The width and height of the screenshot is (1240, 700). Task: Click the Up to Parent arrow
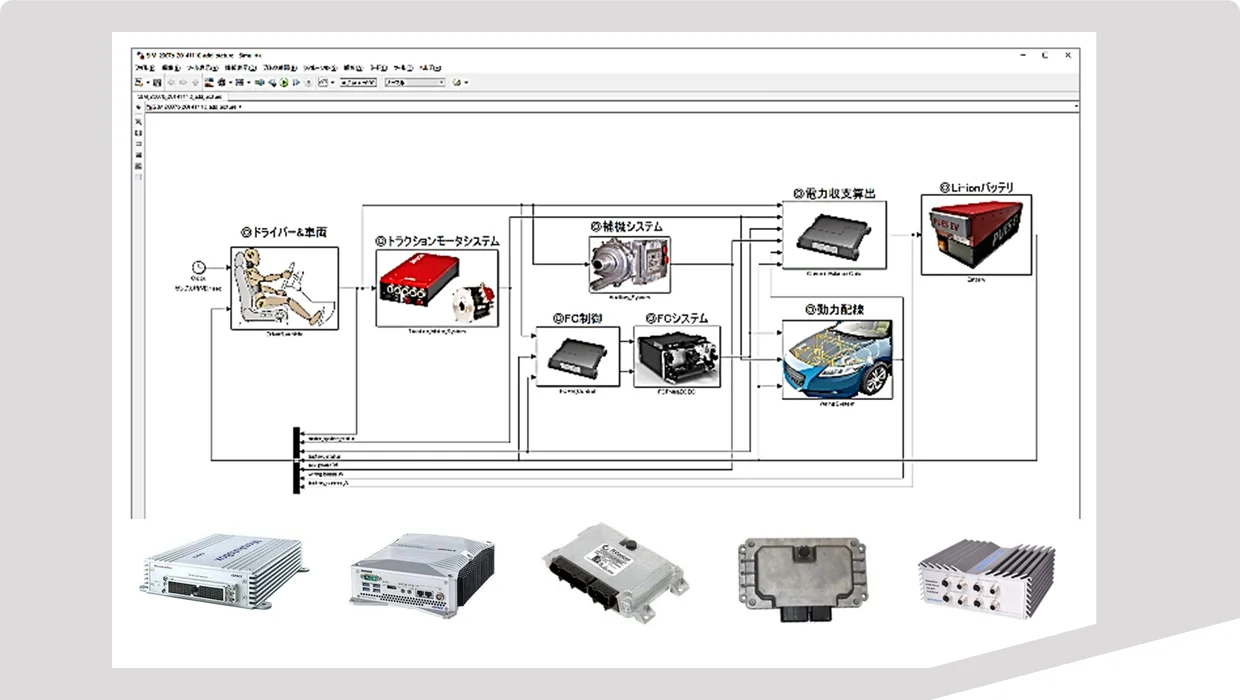pos(195,83)
